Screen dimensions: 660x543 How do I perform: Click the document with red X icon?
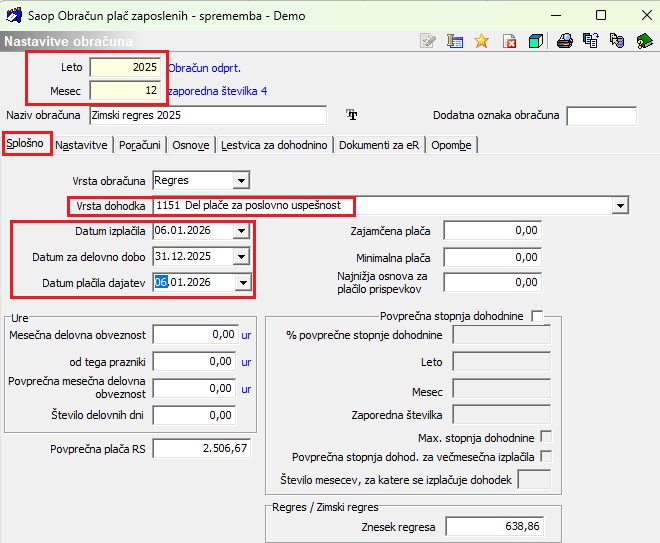click(x=509, y=41)
